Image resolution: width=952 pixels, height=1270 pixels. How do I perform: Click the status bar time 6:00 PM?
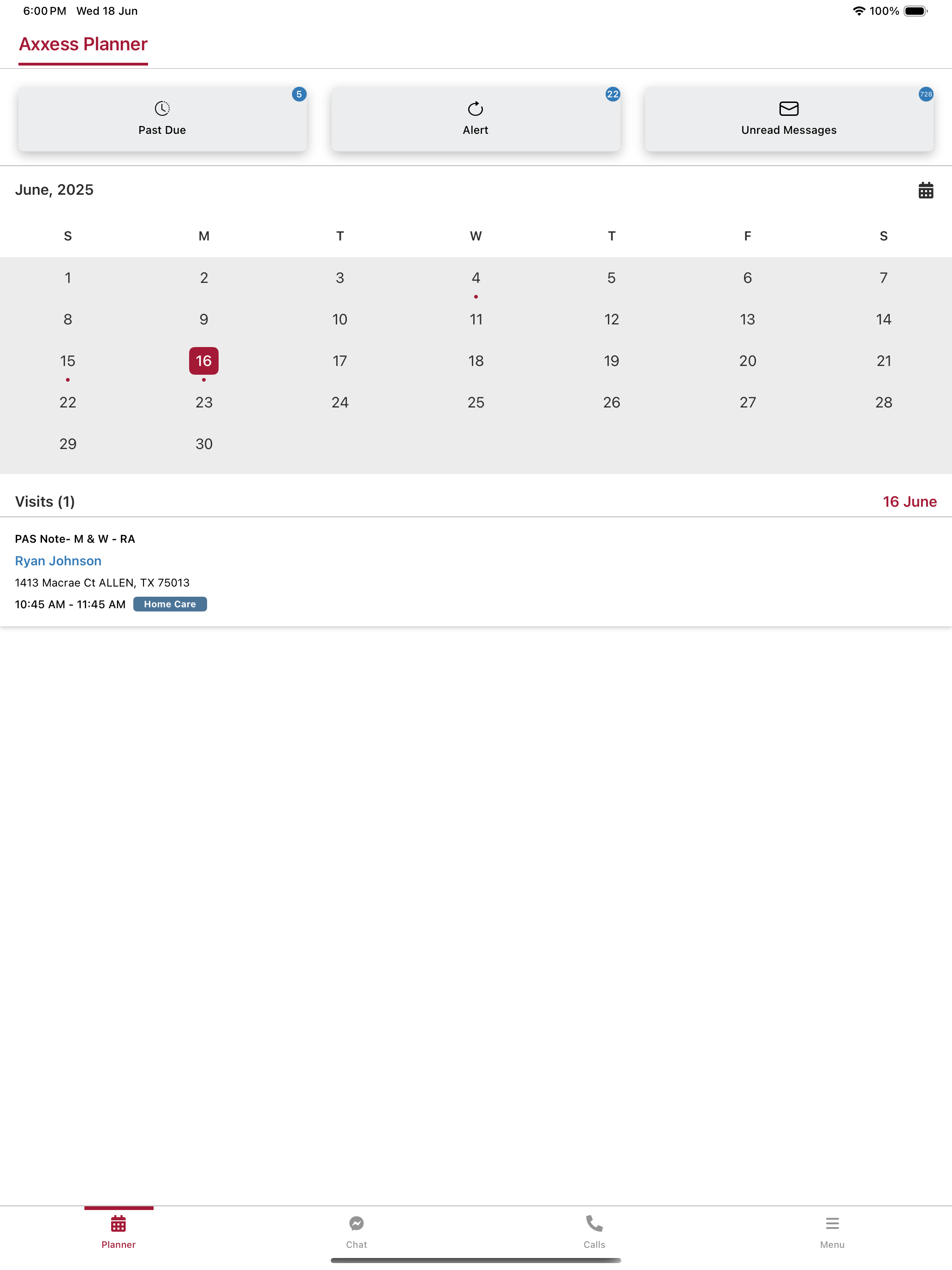[45, 11]
